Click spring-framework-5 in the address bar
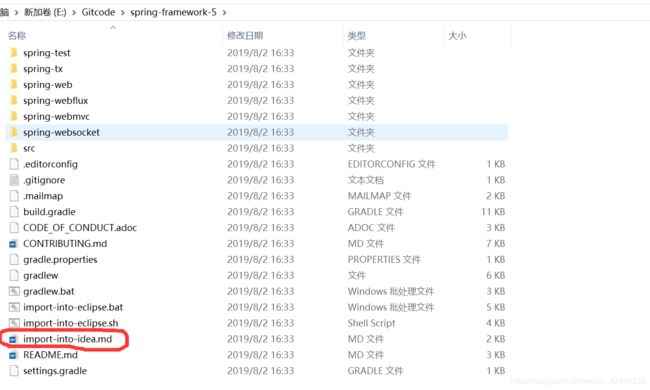Screen dimensions: 650x390 pos(173,12)
